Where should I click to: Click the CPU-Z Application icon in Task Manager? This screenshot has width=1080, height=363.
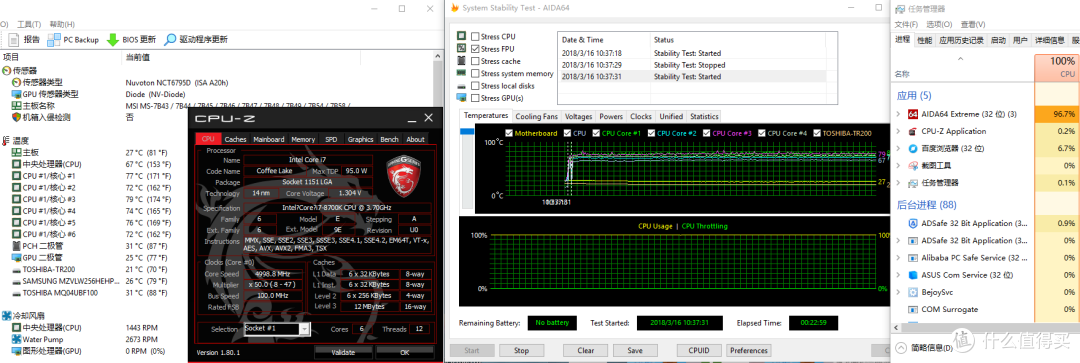[913, 131]
